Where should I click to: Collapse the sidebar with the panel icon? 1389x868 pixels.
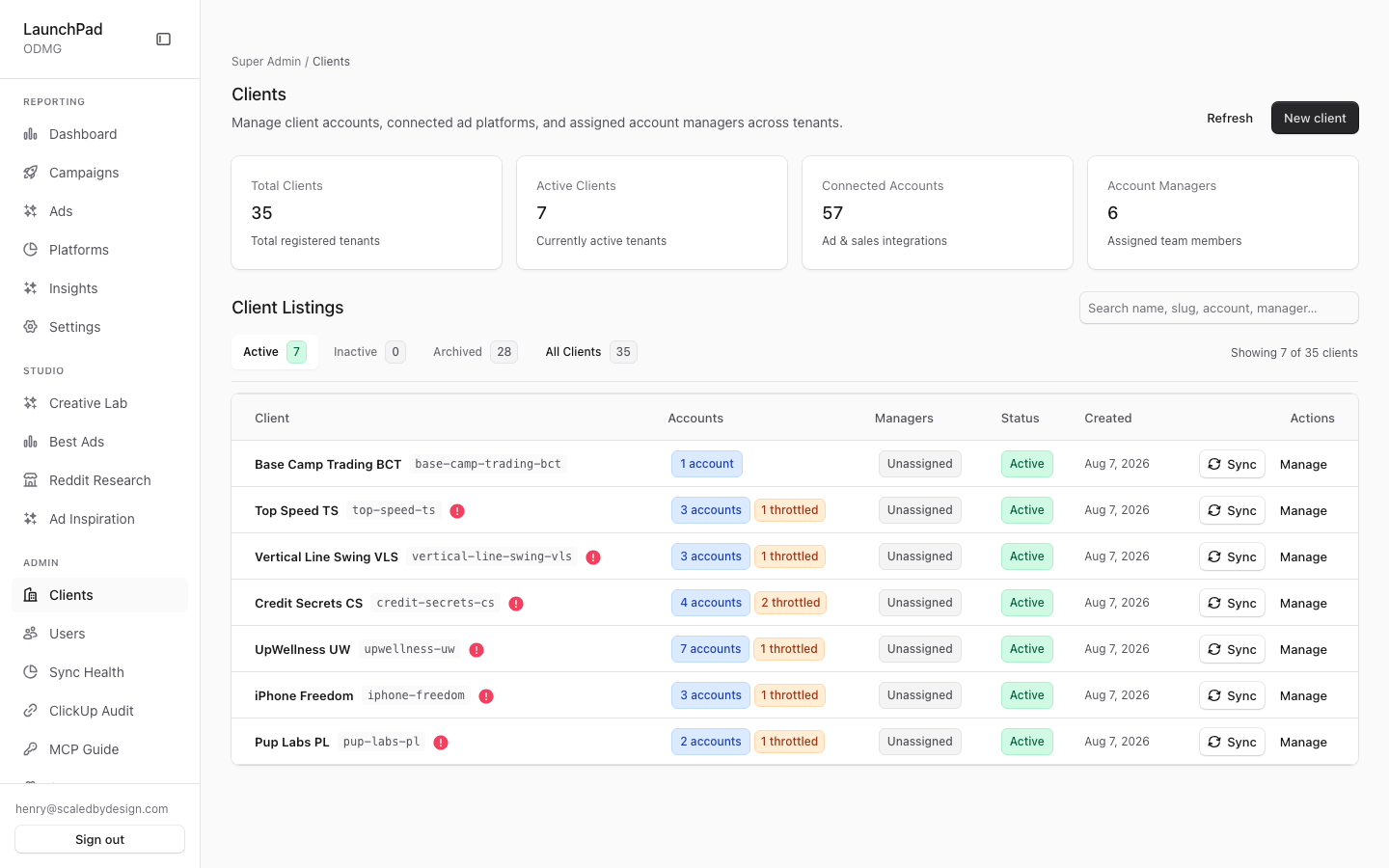coord(164,40)
